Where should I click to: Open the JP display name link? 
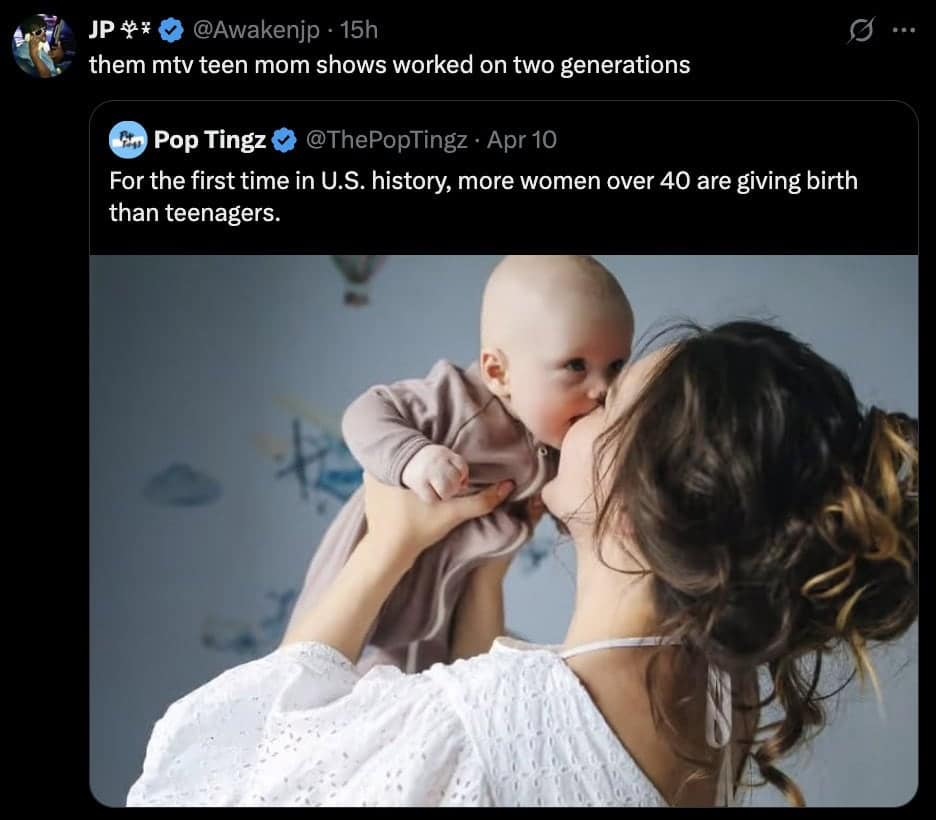100,31
